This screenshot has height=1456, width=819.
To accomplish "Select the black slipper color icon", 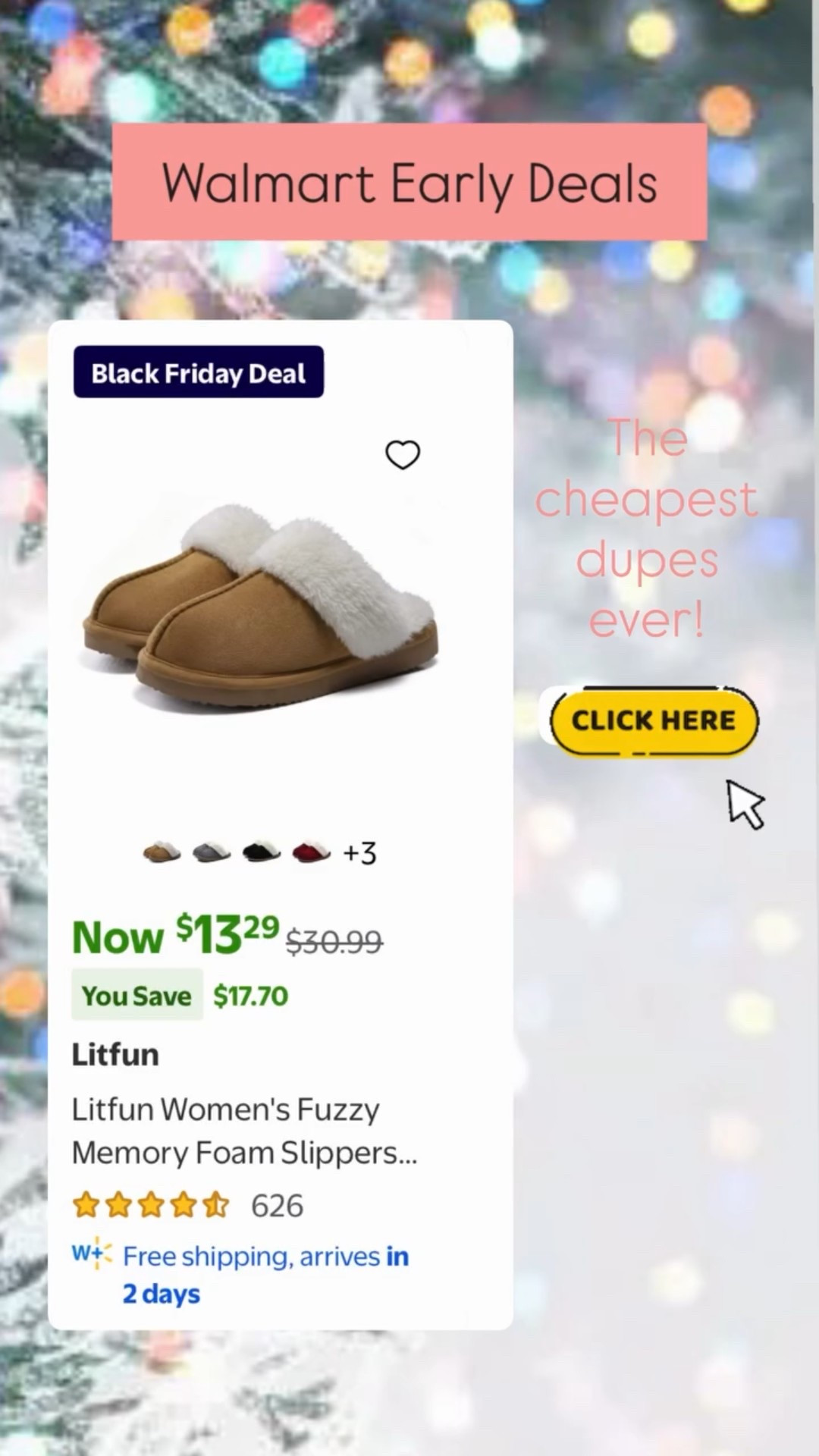I will click(262, 852).
